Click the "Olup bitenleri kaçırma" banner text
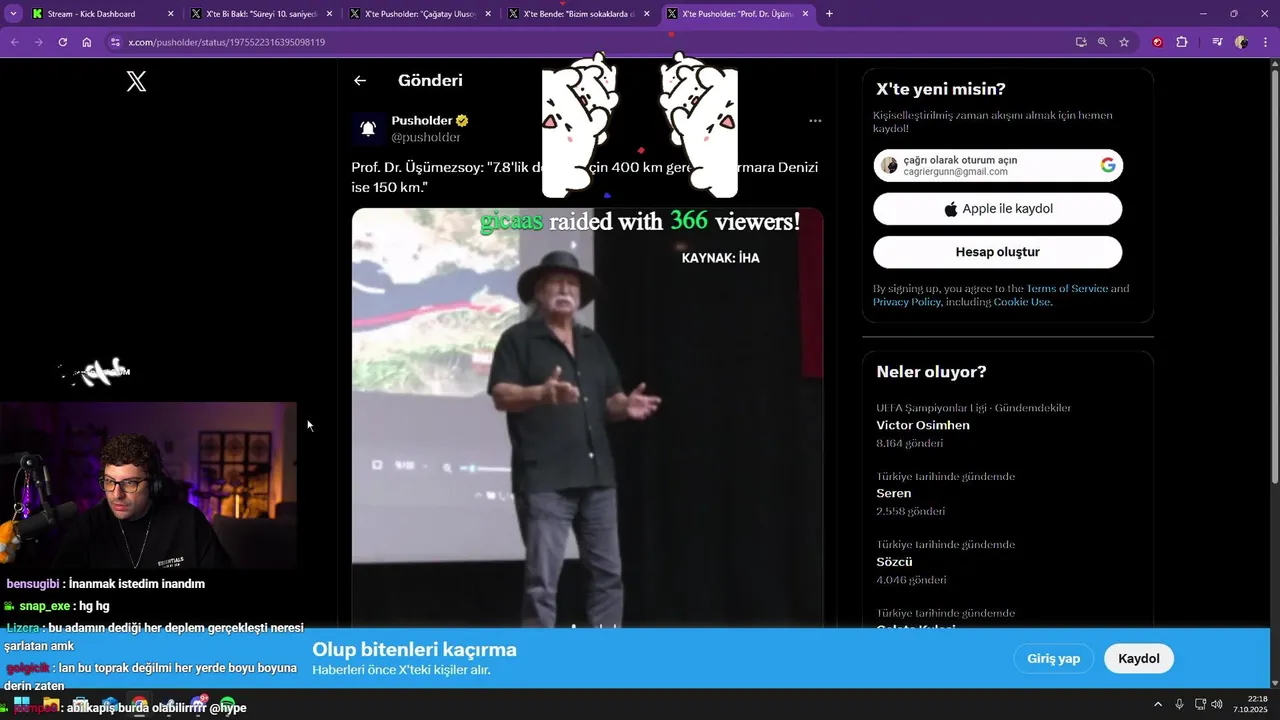 click(x=414, y=650)
